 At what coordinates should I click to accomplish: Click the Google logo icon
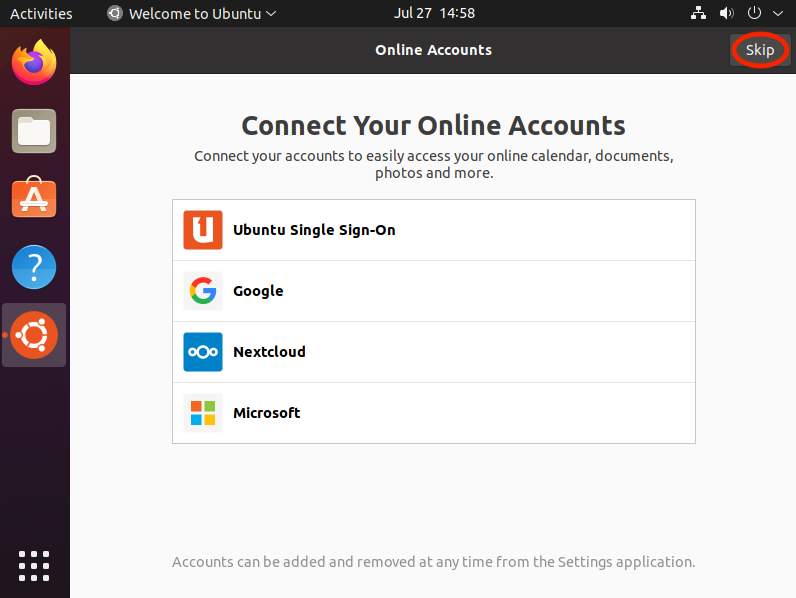click(203, 291)
